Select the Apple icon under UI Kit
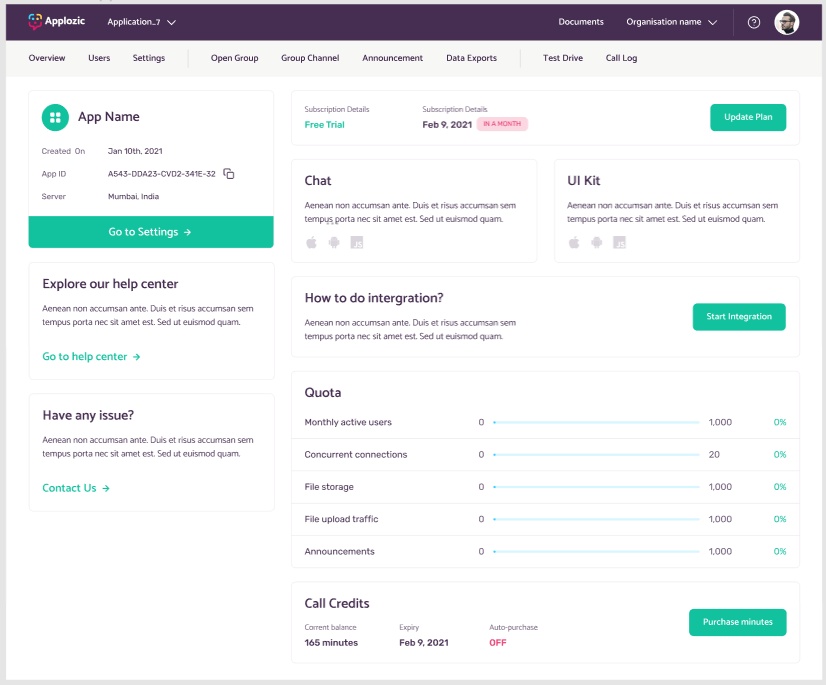 pos(574,241)
